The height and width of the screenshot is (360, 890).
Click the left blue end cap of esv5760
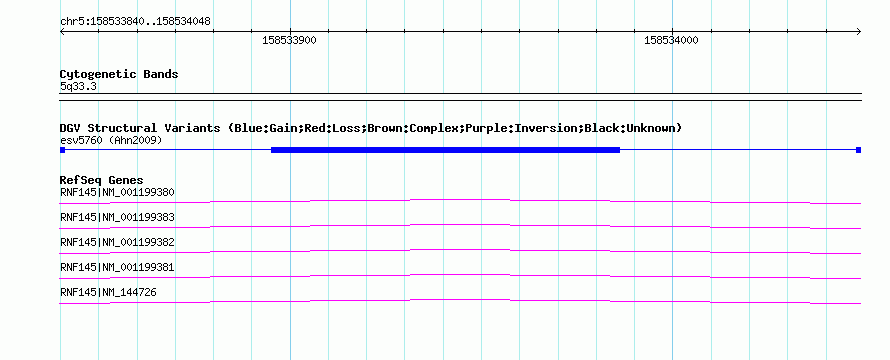(62, 150)
